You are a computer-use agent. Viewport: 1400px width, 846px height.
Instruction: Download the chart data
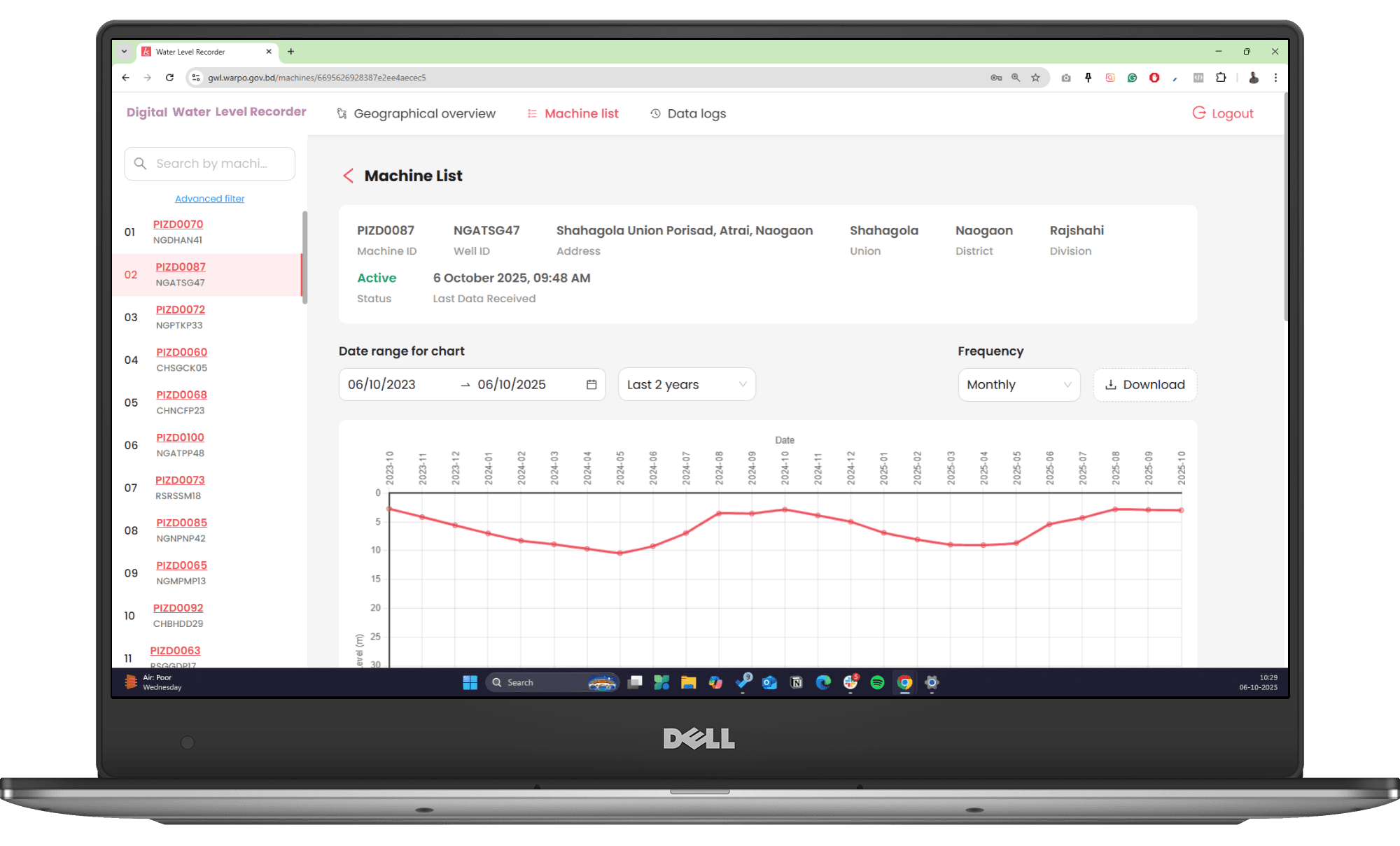[x=1144, y=384]
